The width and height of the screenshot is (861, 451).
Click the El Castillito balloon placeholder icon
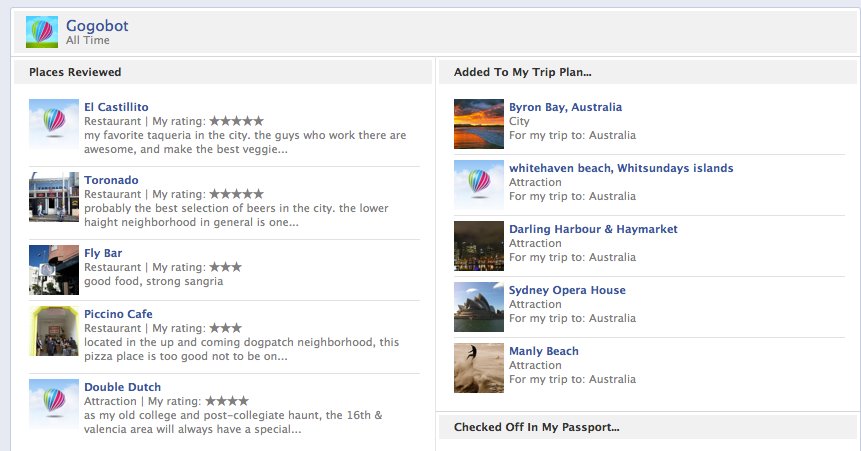click(54, 124)
